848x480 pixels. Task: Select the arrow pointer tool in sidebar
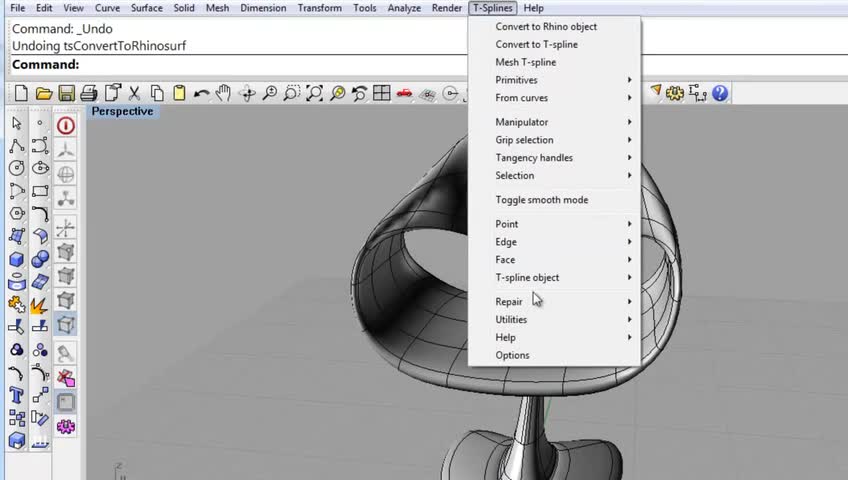(x=16, y=123)
